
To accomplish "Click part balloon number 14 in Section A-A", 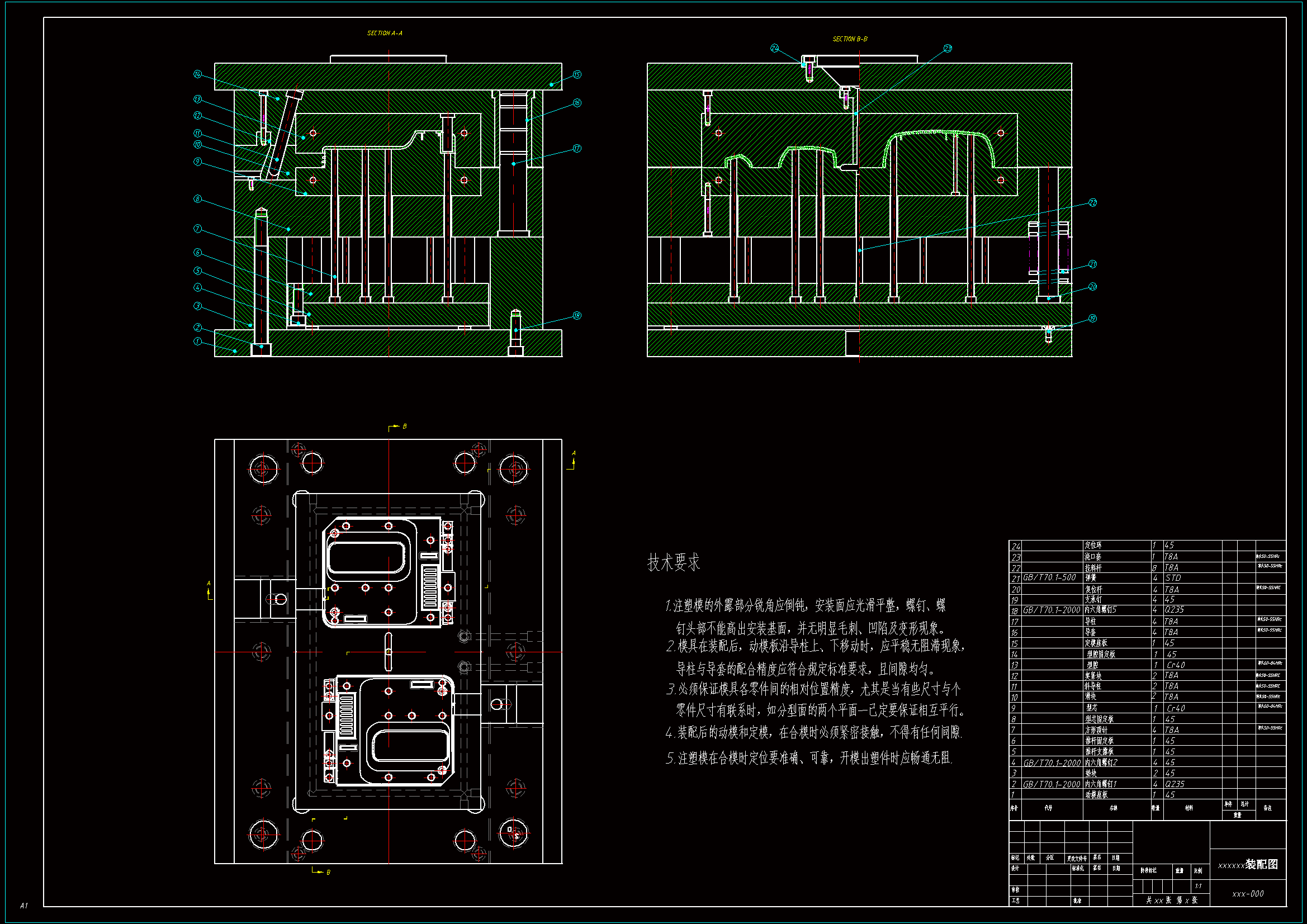I will coord(197,74).
